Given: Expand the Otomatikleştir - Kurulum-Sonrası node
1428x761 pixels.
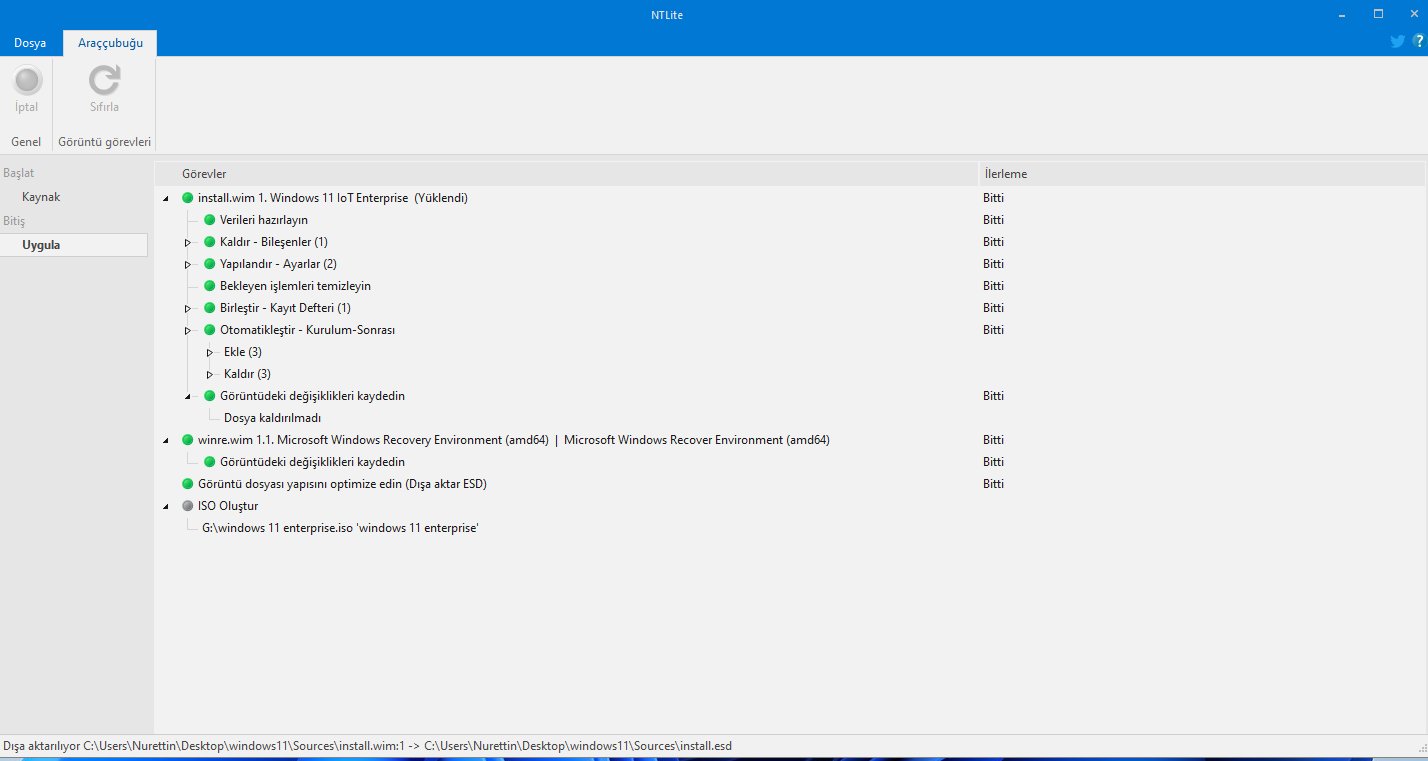Looking at the screenshot, I should [x=188, y=330].
